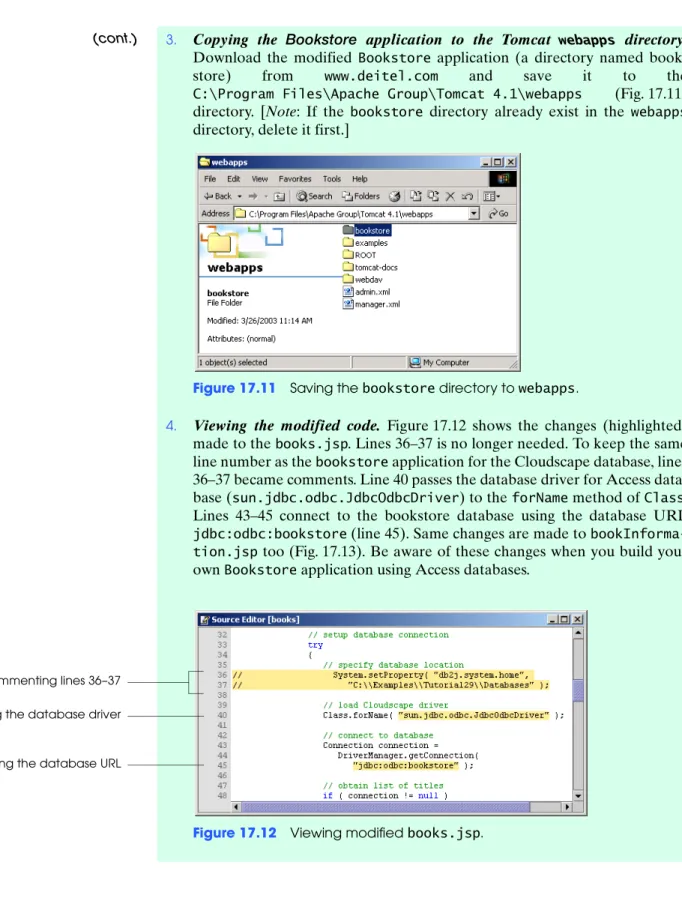This screenshot has width=682, height=904.
Task: Click the Forward arrow in webapps toolbar
Action: pos(253,197)
